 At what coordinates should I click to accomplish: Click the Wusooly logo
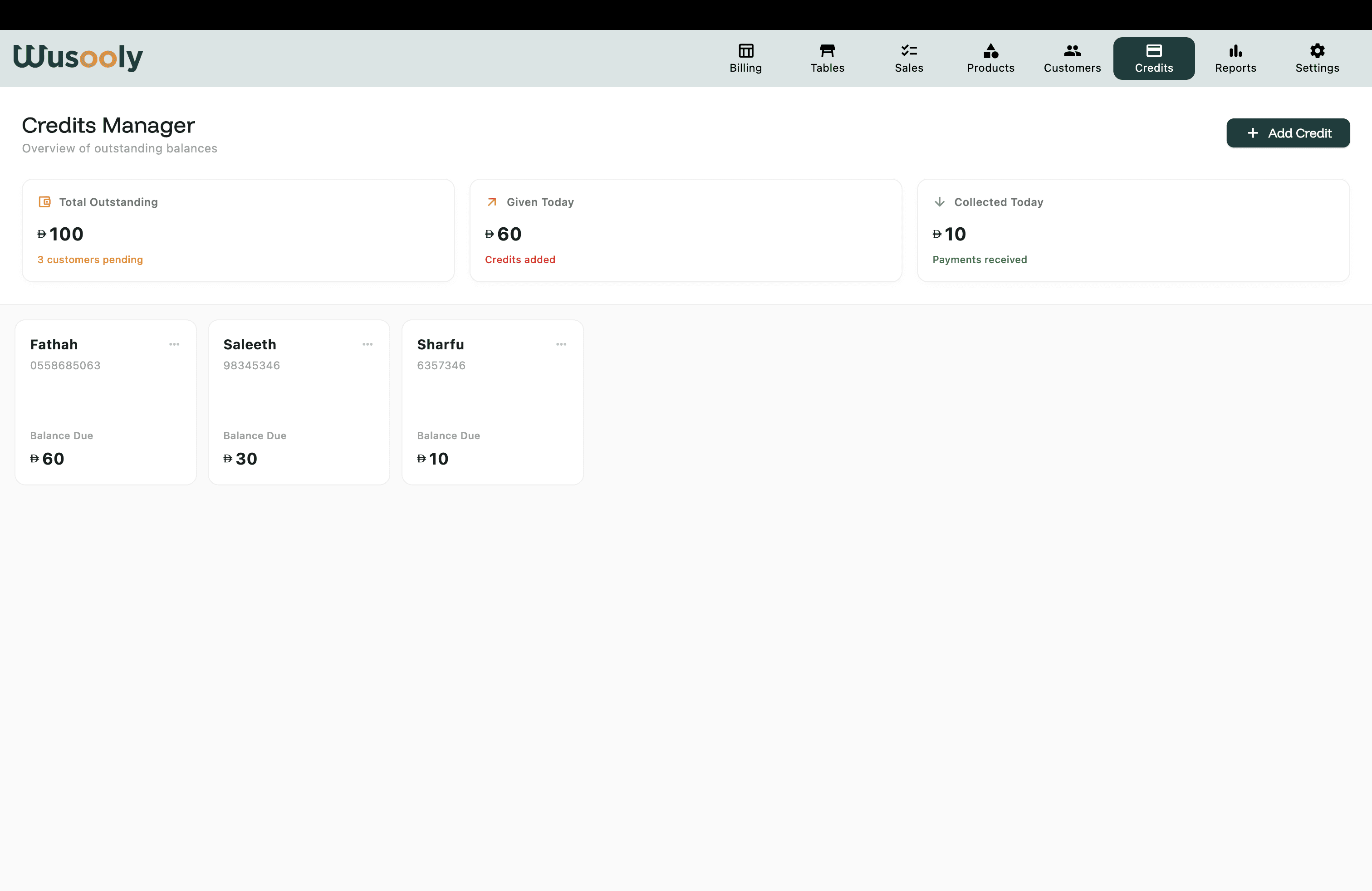pos(78,57)
